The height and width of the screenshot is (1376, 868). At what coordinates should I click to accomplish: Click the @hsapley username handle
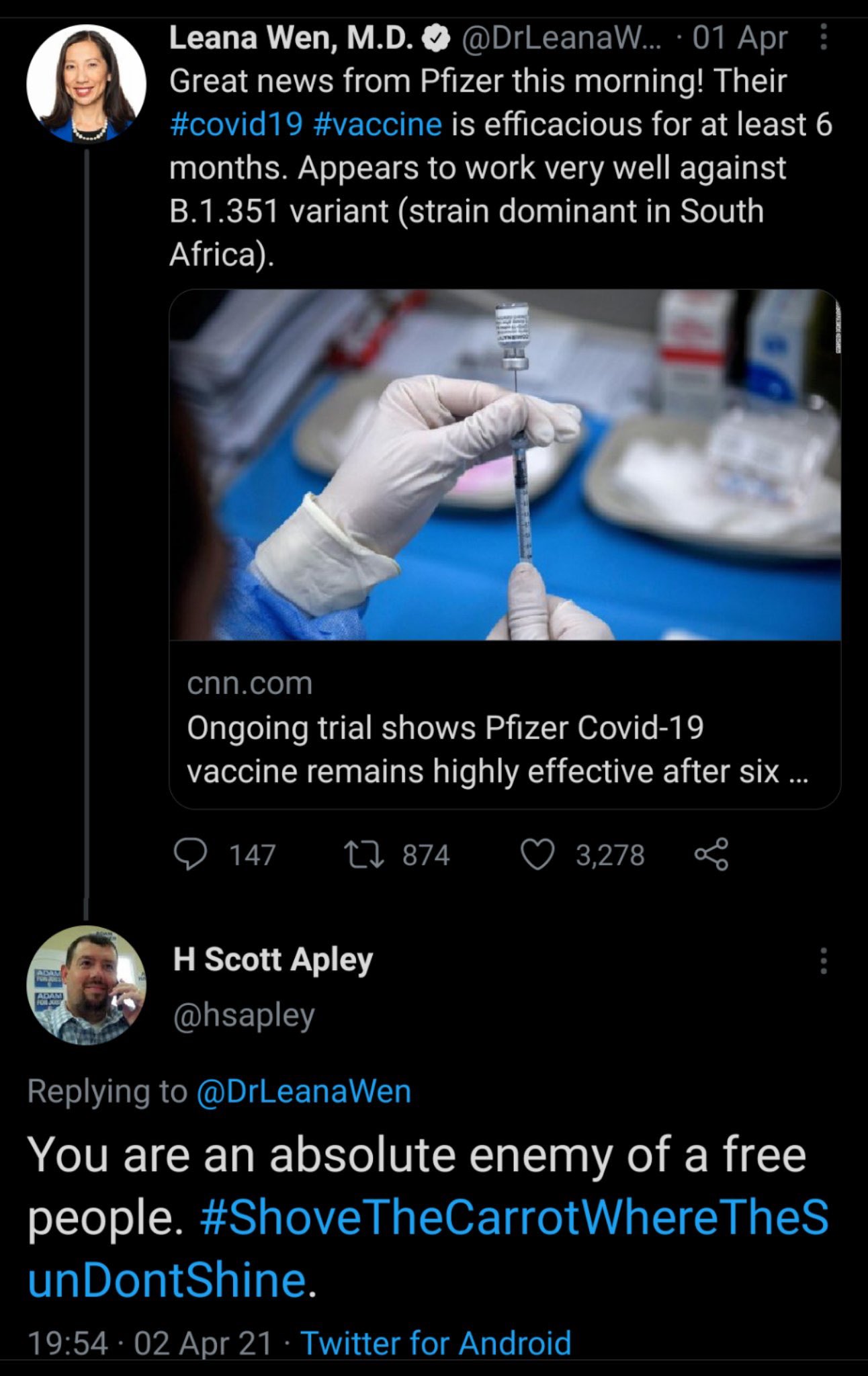click(x=244, y=1015)
